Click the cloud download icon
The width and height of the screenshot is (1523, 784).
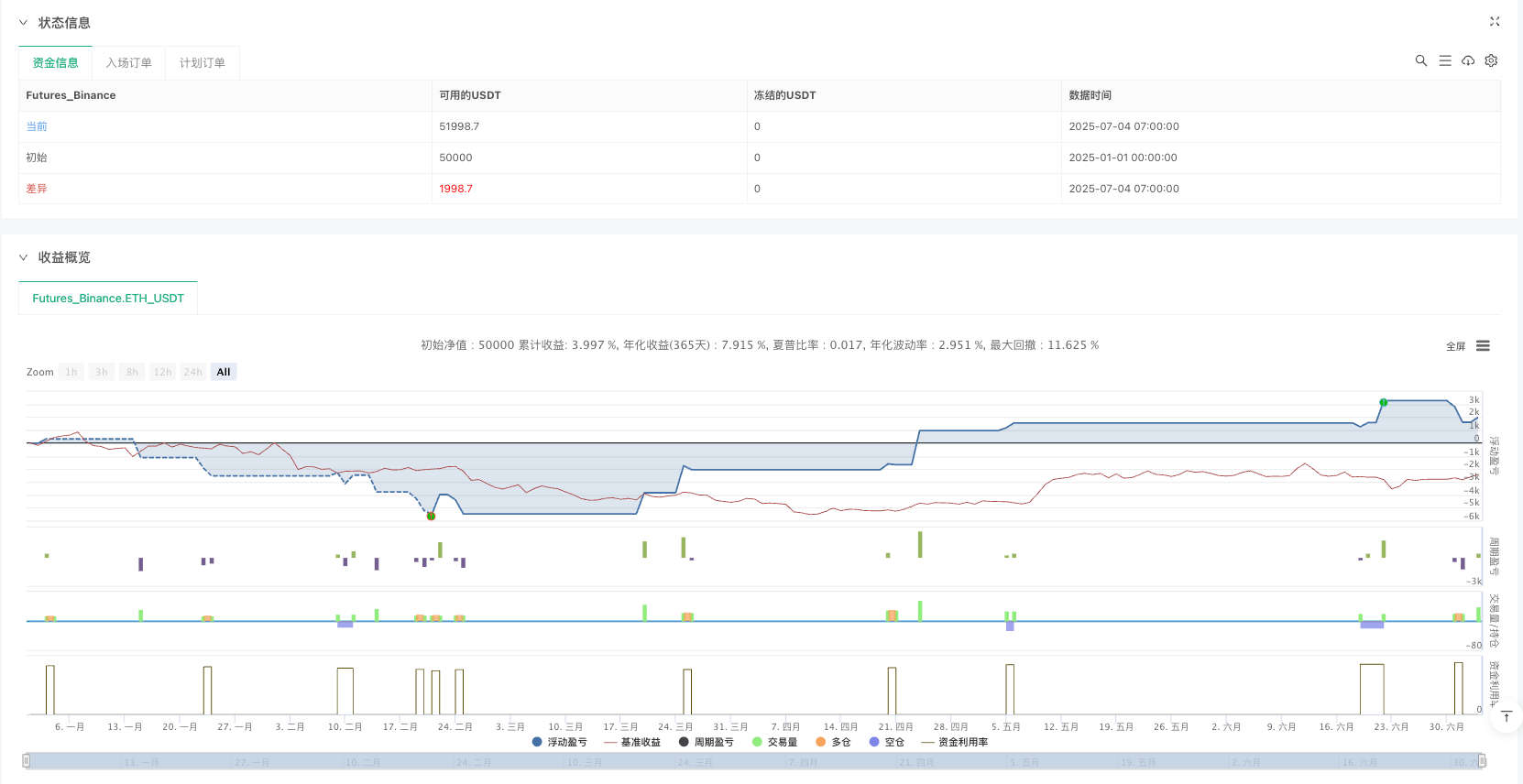click(1468, 60)
